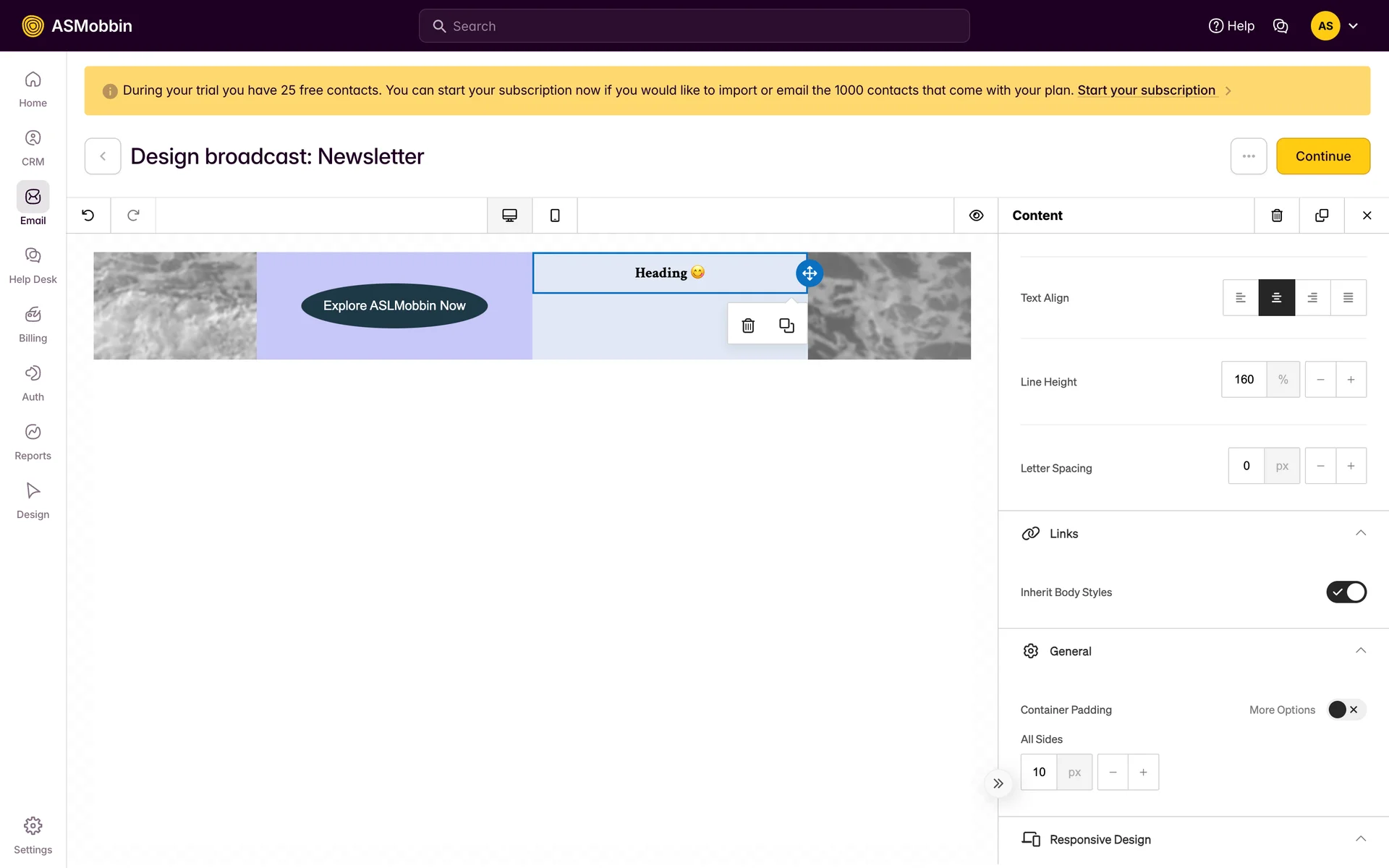Delete content via panel trash icon
This screenshot has height=868, width=1389.
pyautogui.click(x=1277, y=216)
